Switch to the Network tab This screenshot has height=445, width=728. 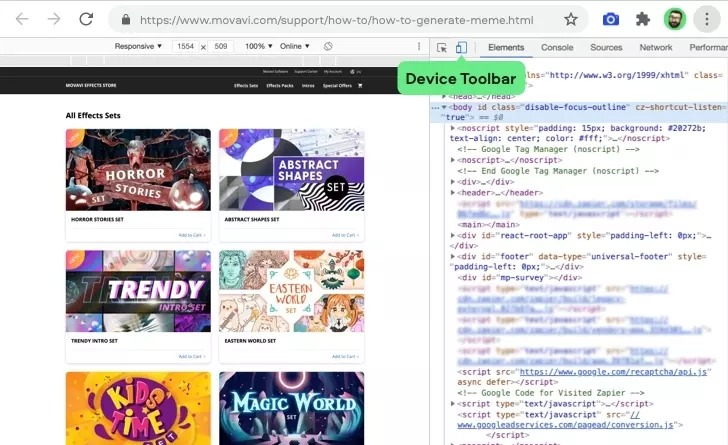click(656, 47)
